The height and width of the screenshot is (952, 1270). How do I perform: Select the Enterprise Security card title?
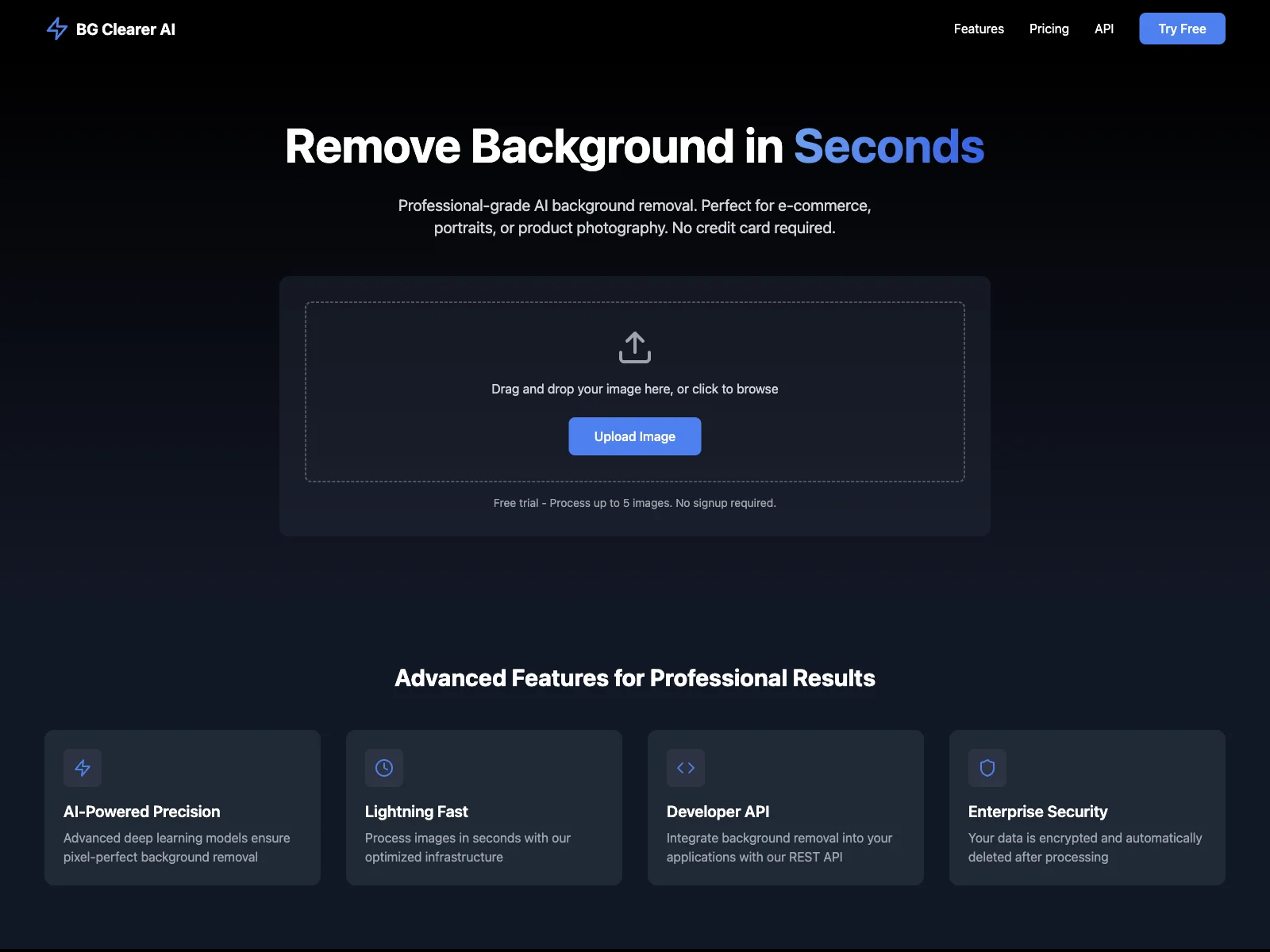click(x=1038, y=812)
